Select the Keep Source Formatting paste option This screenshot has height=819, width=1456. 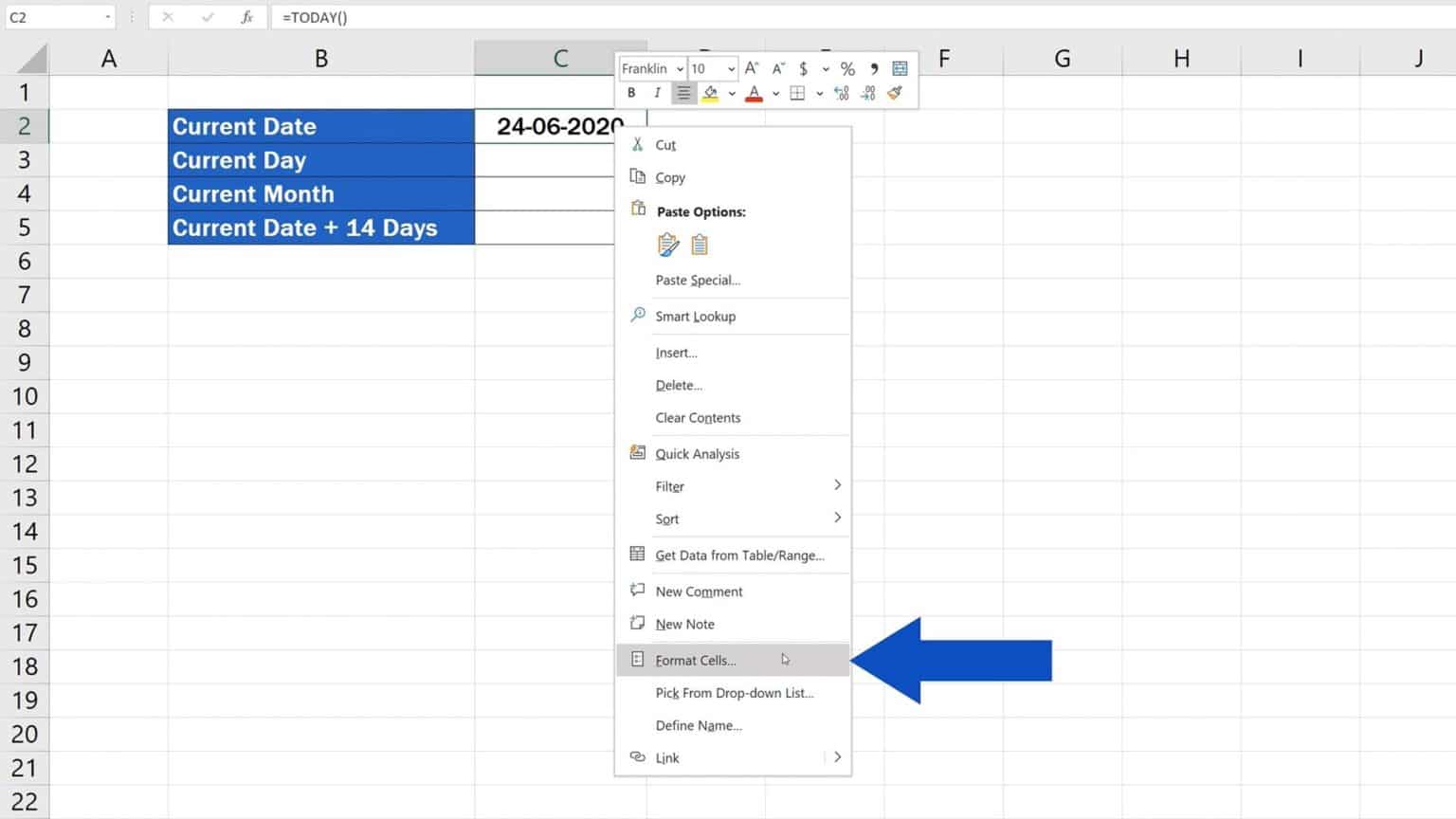coord(668,244)
